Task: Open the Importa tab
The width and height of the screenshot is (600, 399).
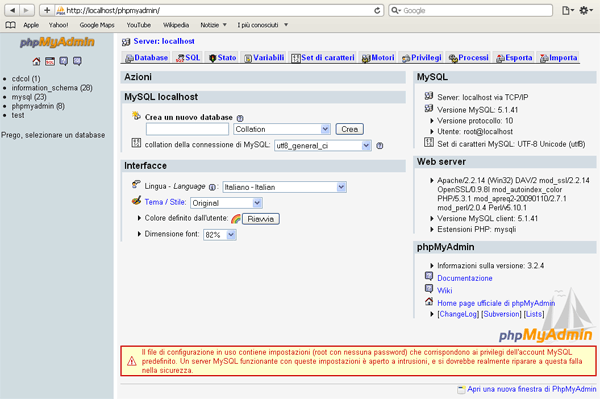Action: click(558, 58)
